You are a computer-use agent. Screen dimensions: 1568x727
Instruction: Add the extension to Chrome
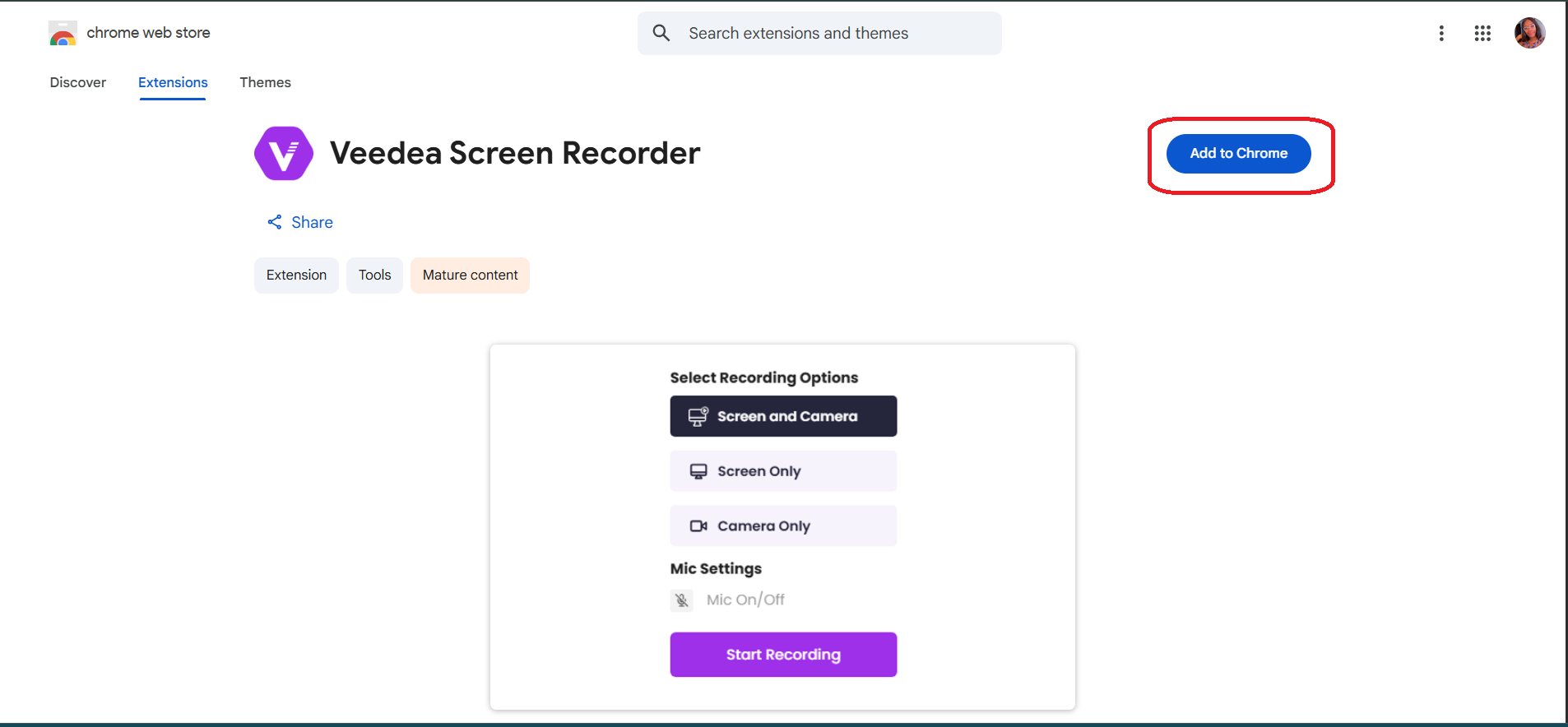pos(1239,154)
